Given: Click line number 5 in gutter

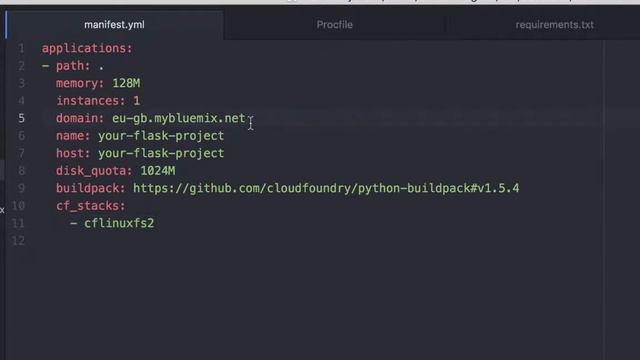Looking at the screenshot, I should pos(21,118).
